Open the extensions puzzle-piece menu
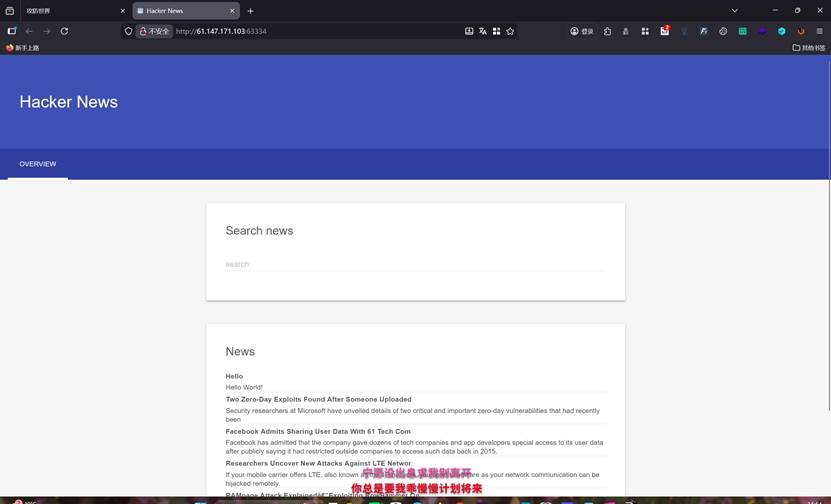Image resolution: width=831 pixels, height=504 pixels. [x=607, y=31]
